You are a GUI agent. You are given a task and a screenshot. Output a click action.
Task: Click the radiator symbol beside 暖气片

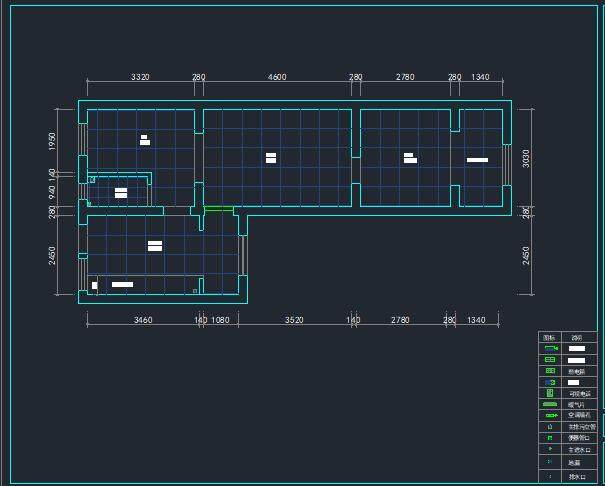click(x=550, y=404)
